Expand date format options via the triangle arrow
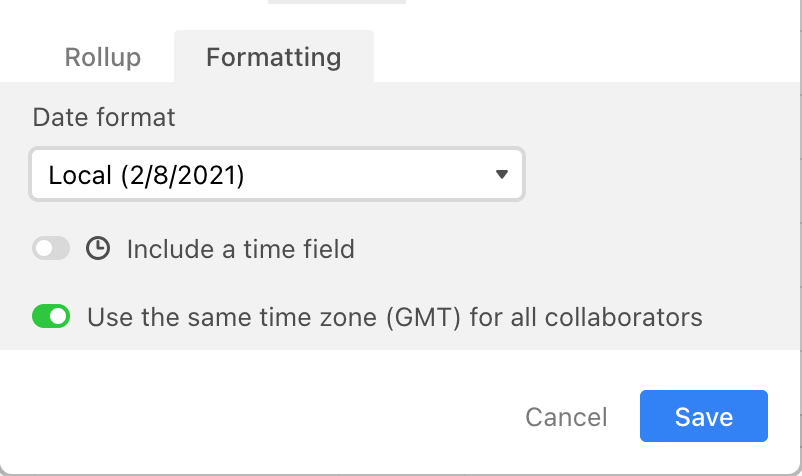 pos(502,174)
